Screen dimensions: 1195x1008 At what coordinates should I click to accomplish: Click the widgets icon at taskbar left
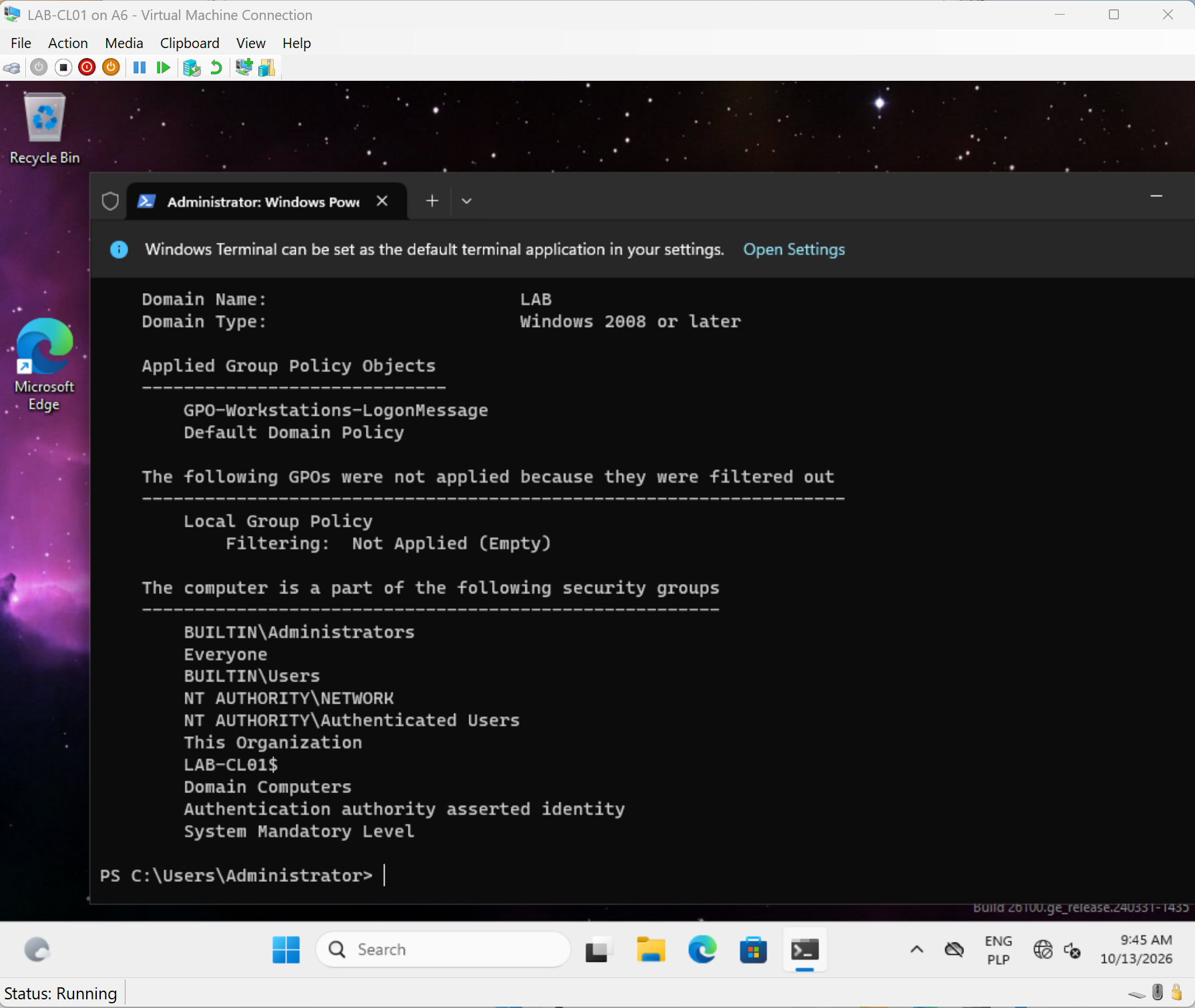[37, 949]
